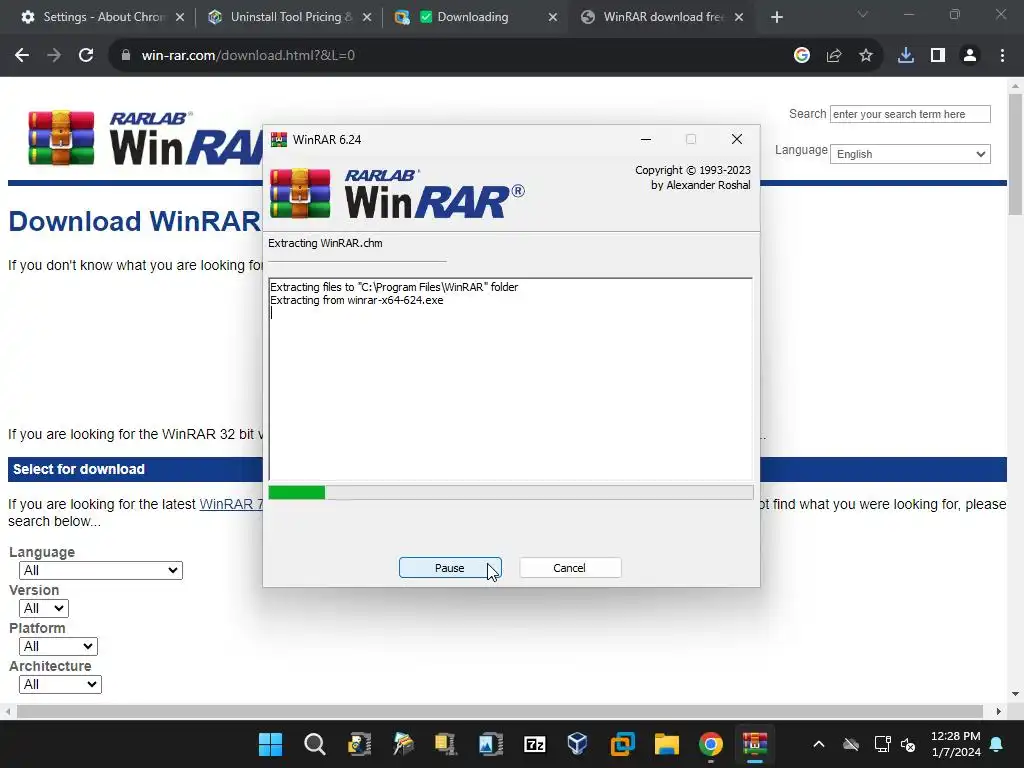This screenshot has width=1024, height=768.
Task: Go back in Chrome
Action: click(22, 56)
